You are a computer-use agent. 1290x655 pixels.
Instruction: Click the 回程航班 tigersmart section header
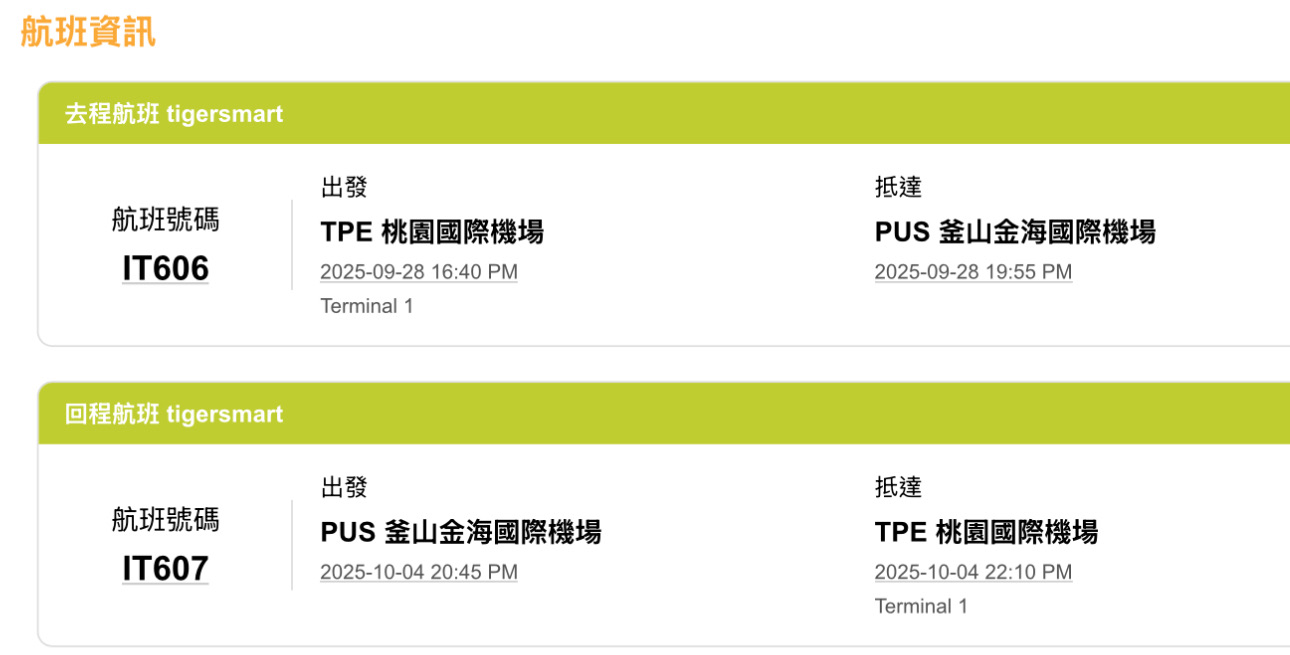point(174,414)
